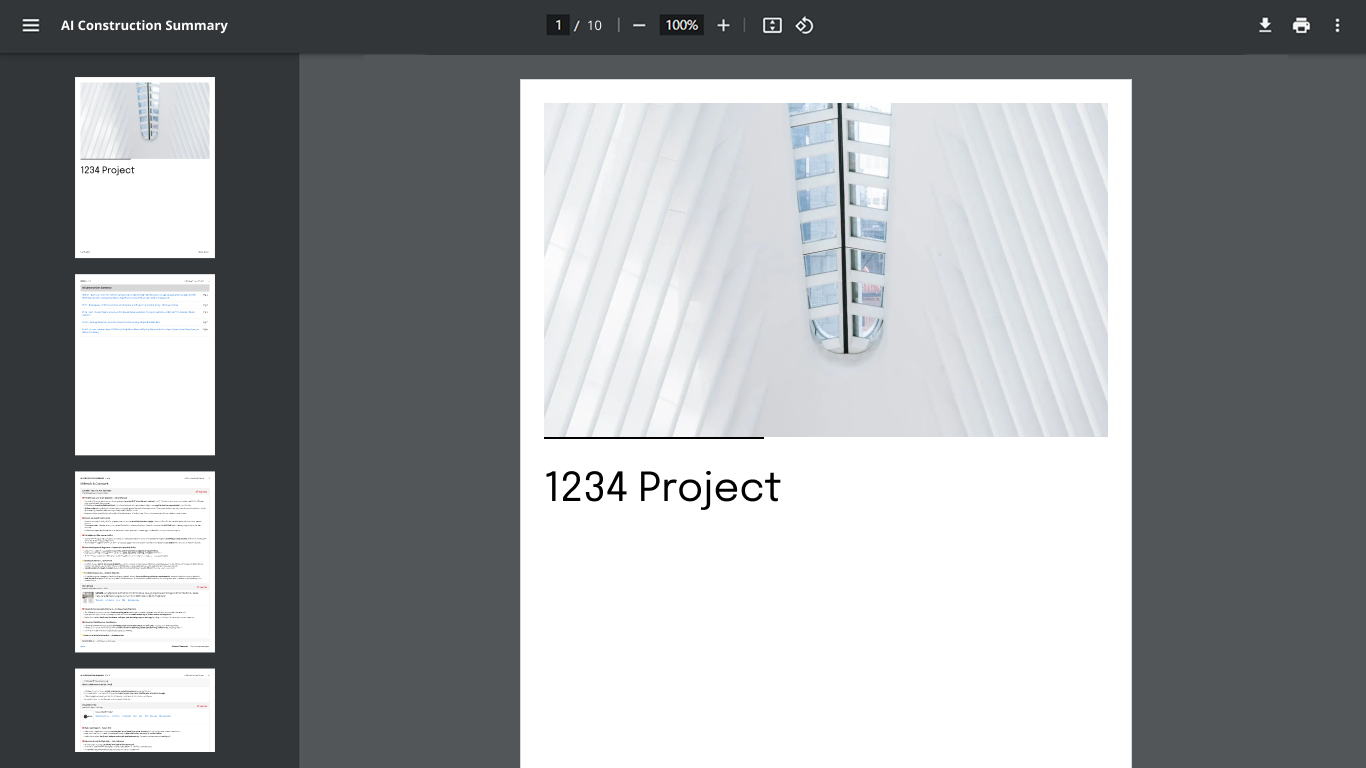Click the zoom in plus icon
This screenshot has width=1366, height=768.
[723, 25]
